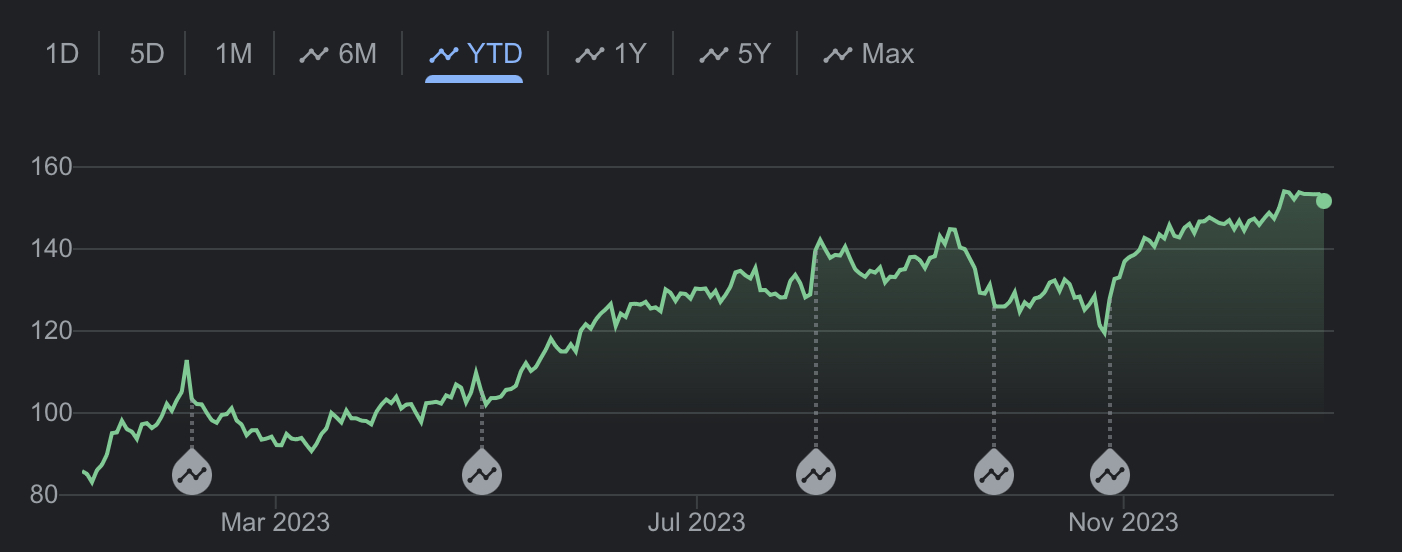Open the fourth event marker before Nov 2023
This screenshot has height=552, width=1402.
[x=994, y=472]
